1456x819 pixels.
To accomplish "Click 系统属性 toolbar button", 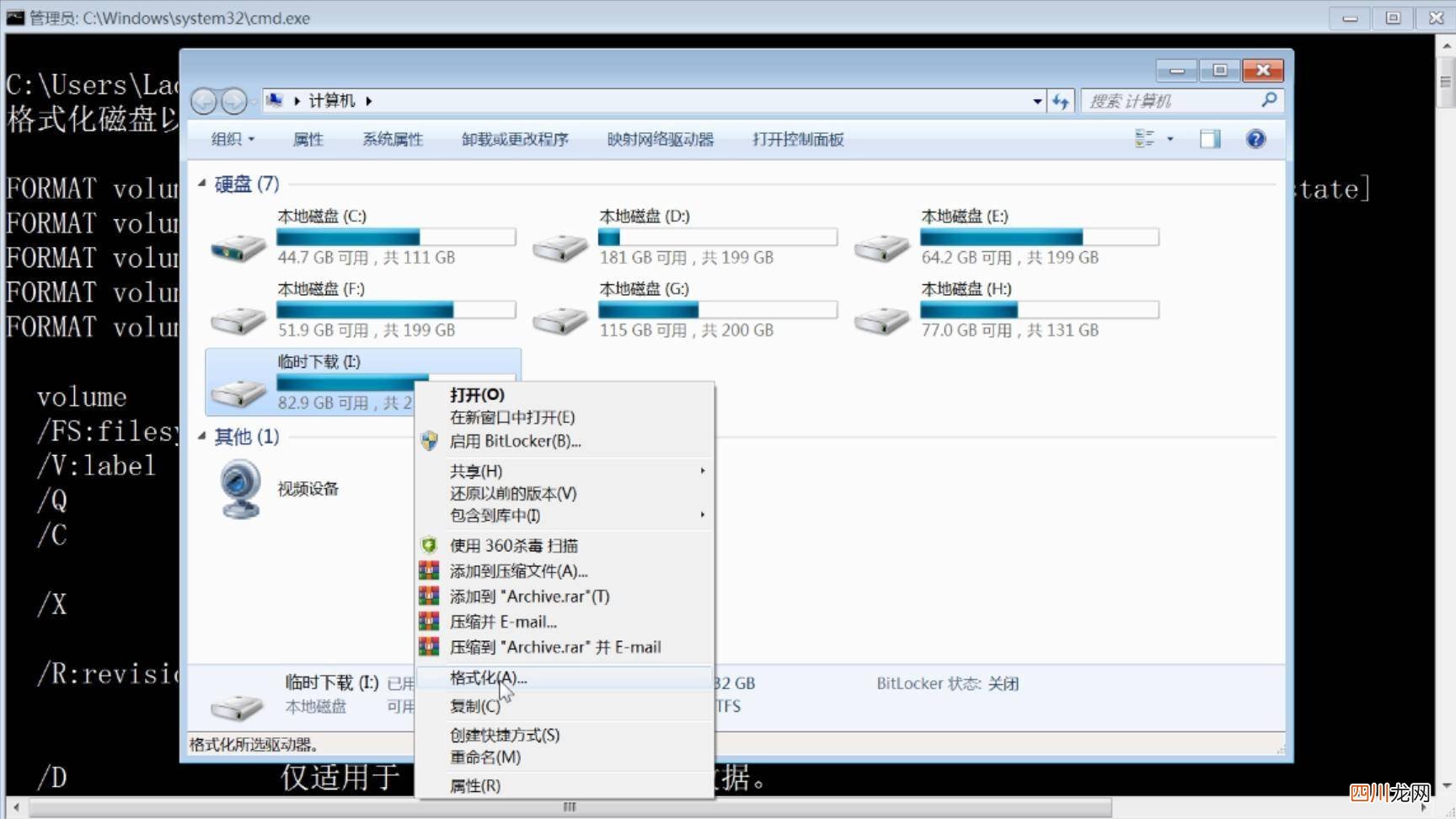I will coord(393,139).
